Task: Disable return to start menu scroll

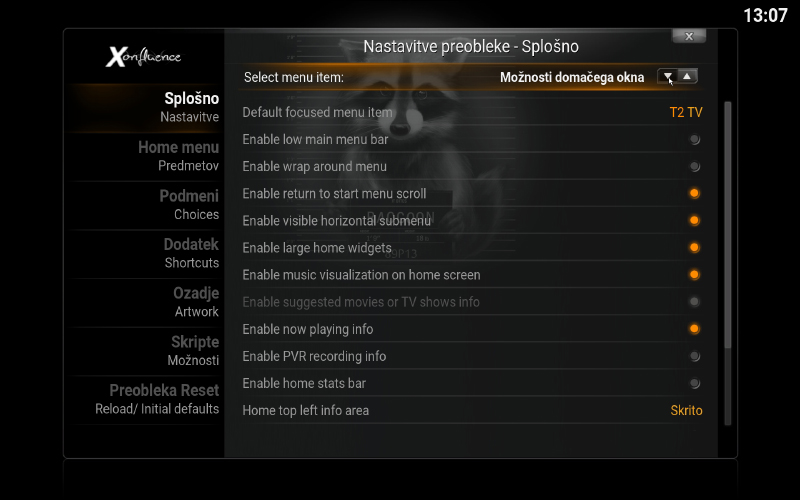Action: point(694,194)
